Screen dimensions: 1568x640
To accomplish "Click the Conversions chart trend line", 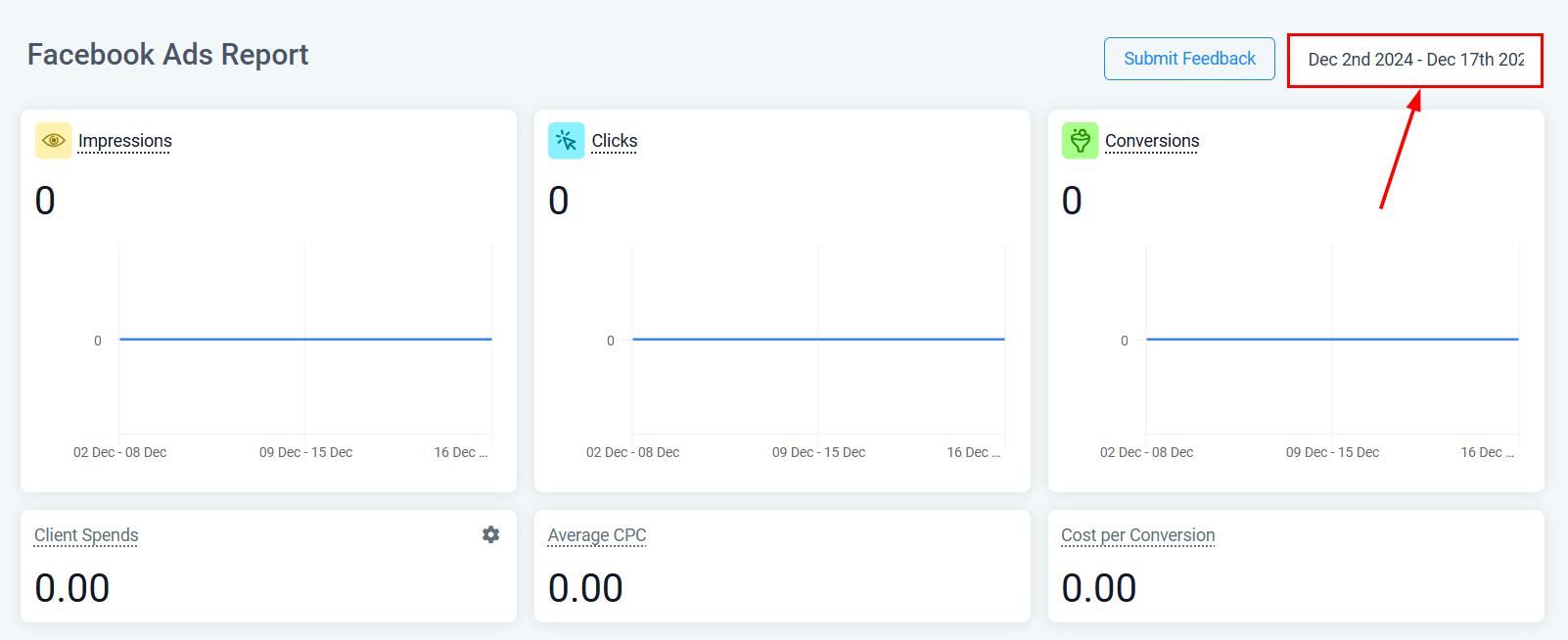I will [1332, 340].
